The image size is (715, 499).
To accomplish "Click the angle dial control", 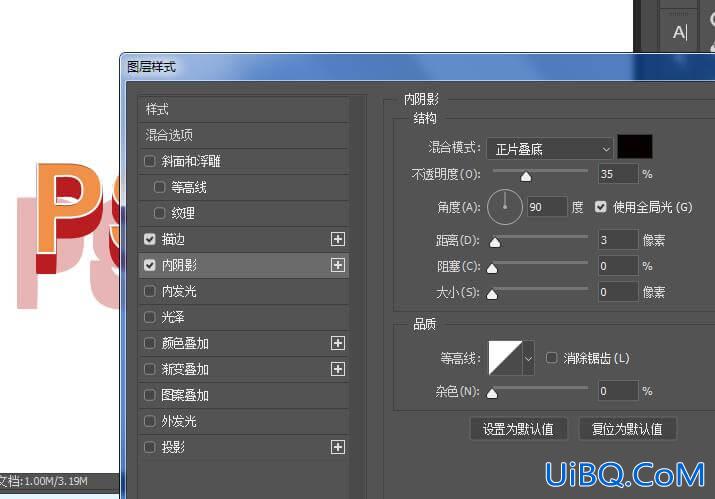I will [x=505, y=207].
